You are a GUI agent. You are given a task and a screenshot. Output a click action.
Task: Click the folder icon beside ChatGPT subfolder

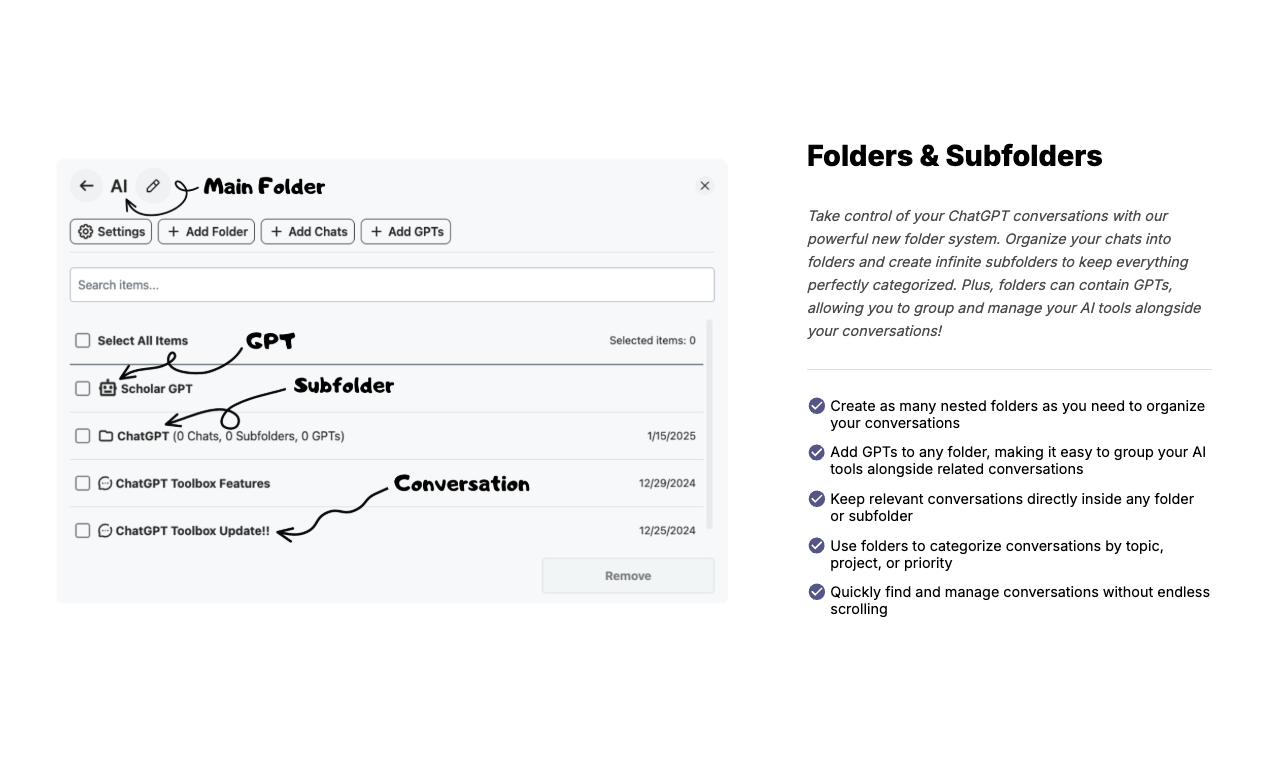[x=106, y=435]
